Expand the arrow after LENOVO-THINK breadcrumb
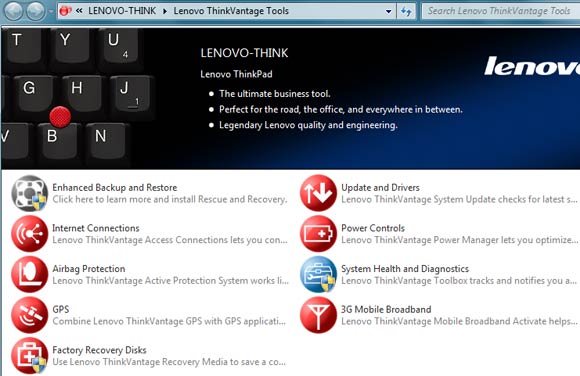The image size is (580, 376). [x=165, y=11]
